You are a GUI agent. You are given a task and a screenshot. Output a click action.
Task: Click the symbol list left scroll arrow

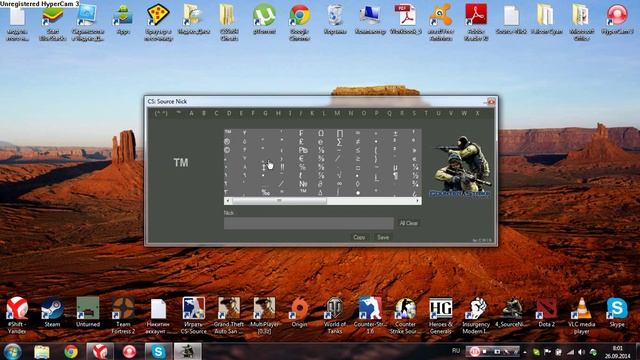pos(227,200)
